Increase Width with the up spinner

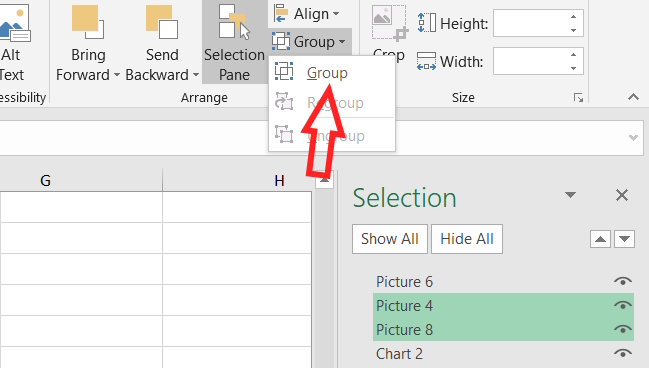click(573, 55)
